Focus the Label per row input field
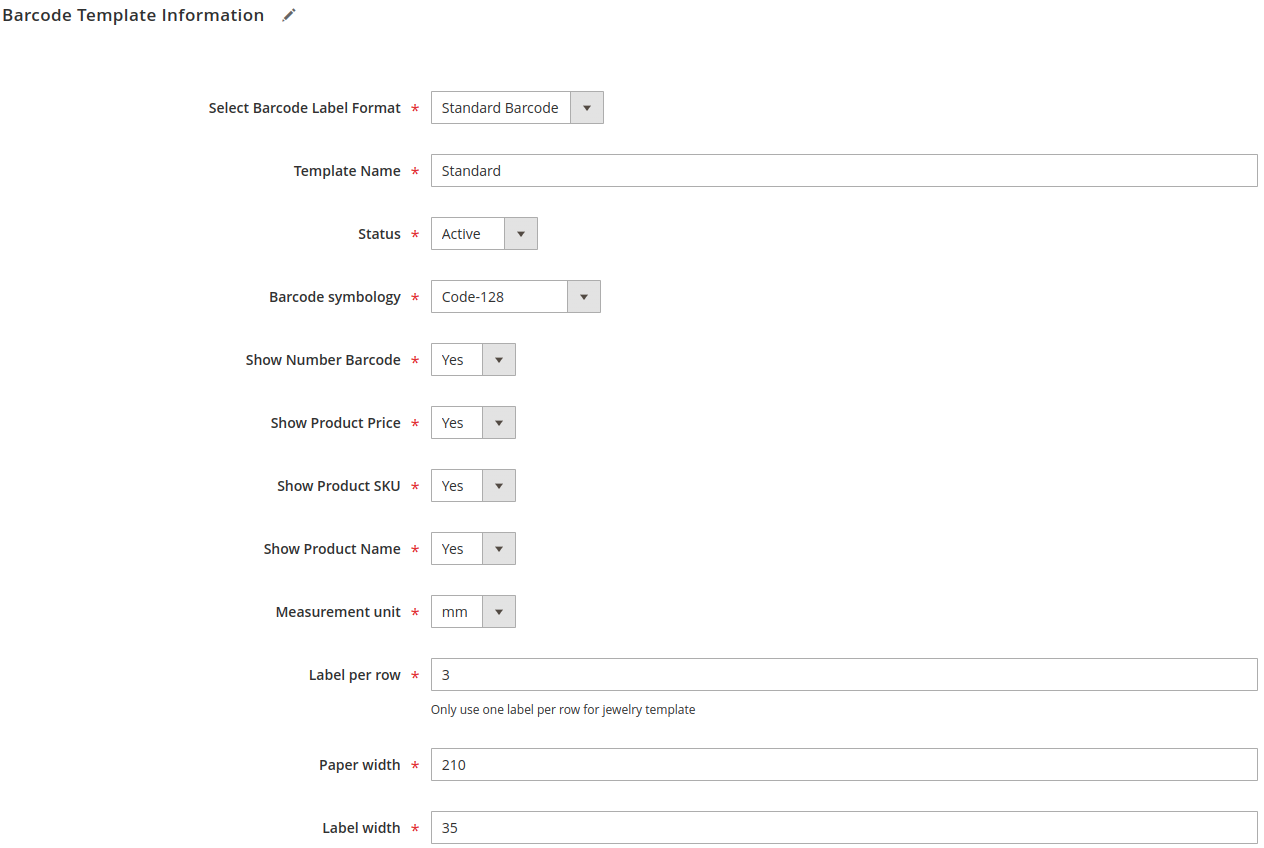 (844, 675)
